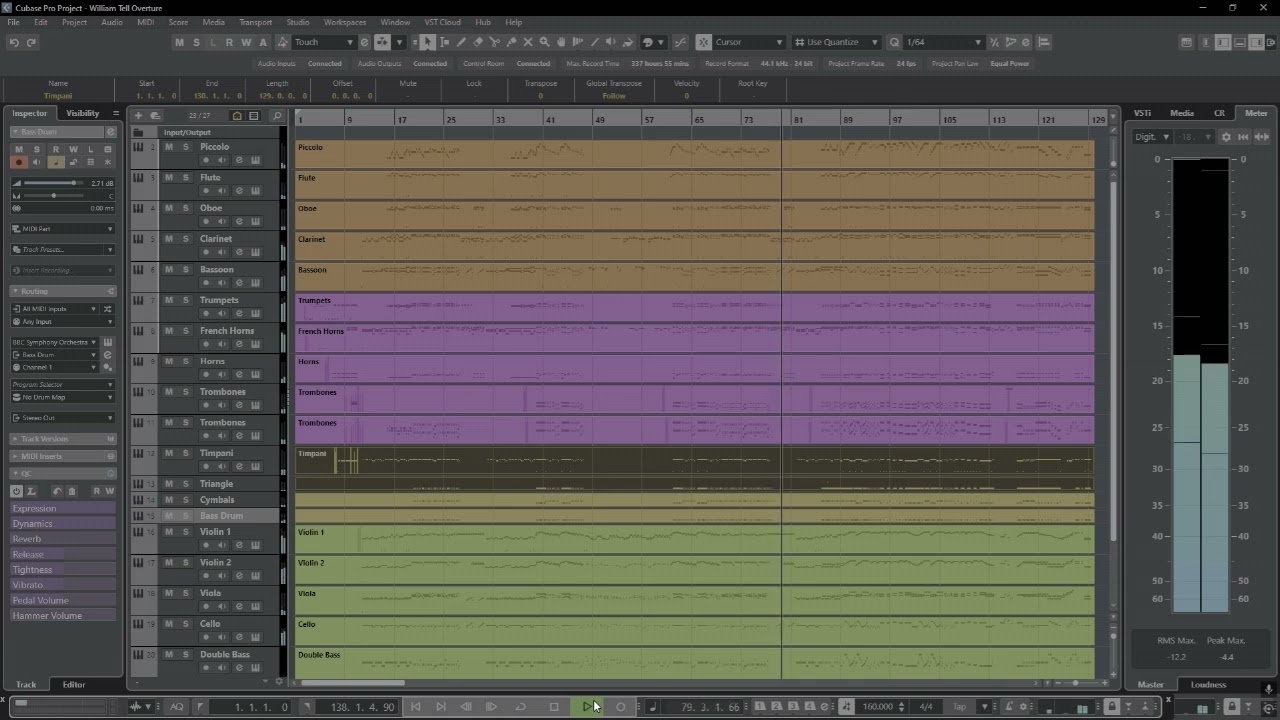
Task: Select the Mute X tool
Action: 528,42
